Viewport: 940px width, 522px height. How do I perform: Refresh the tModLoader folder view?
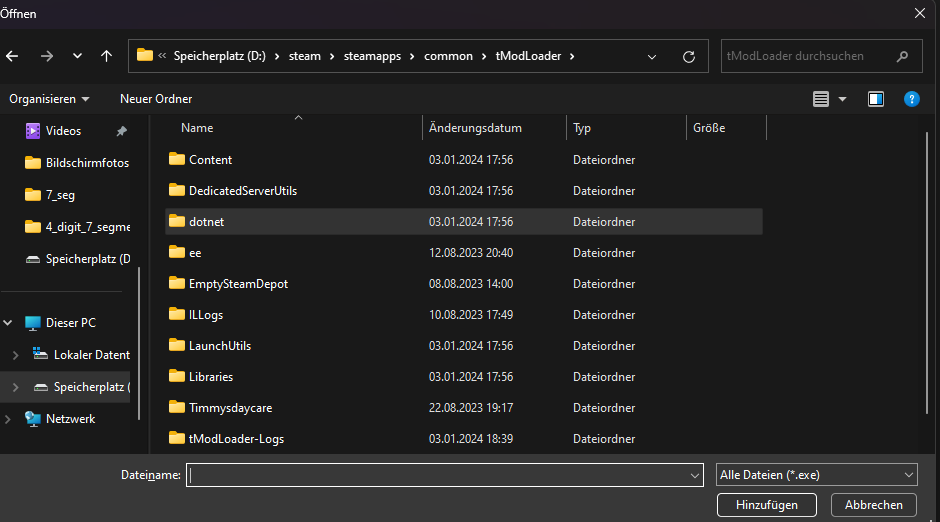point(689,56)
